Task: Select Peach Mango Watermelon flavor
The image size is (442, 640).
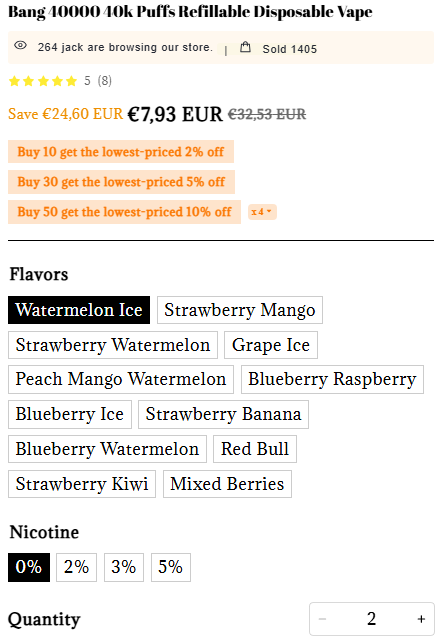Action: pos(121,380)
